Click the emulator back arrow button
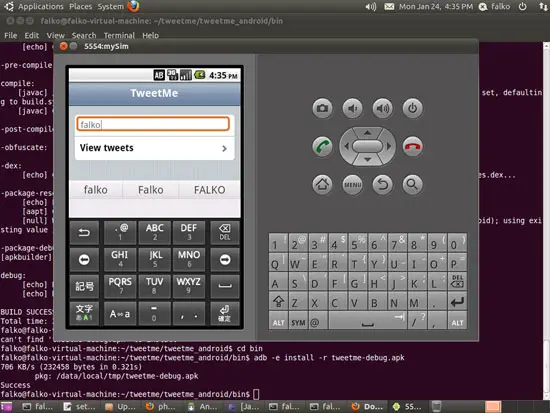550x413 pixels. [x=383, y=184]
